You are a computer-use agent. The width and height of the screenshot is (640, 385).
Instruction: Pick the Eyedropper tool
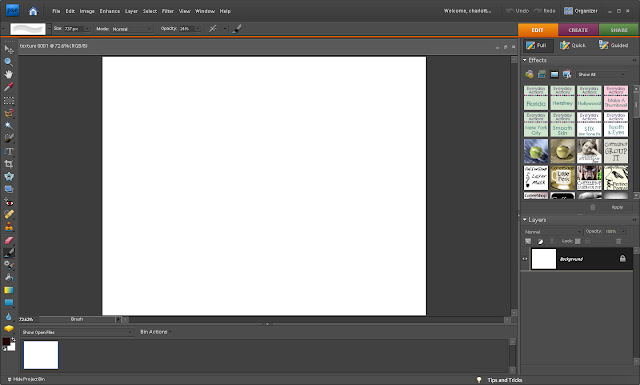pyautogui.click(x=9, y=87)
